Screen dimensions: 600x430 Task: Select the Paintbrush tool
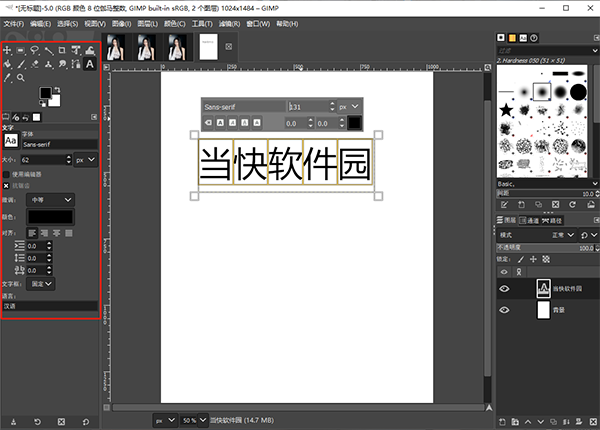tap(21, 64)
